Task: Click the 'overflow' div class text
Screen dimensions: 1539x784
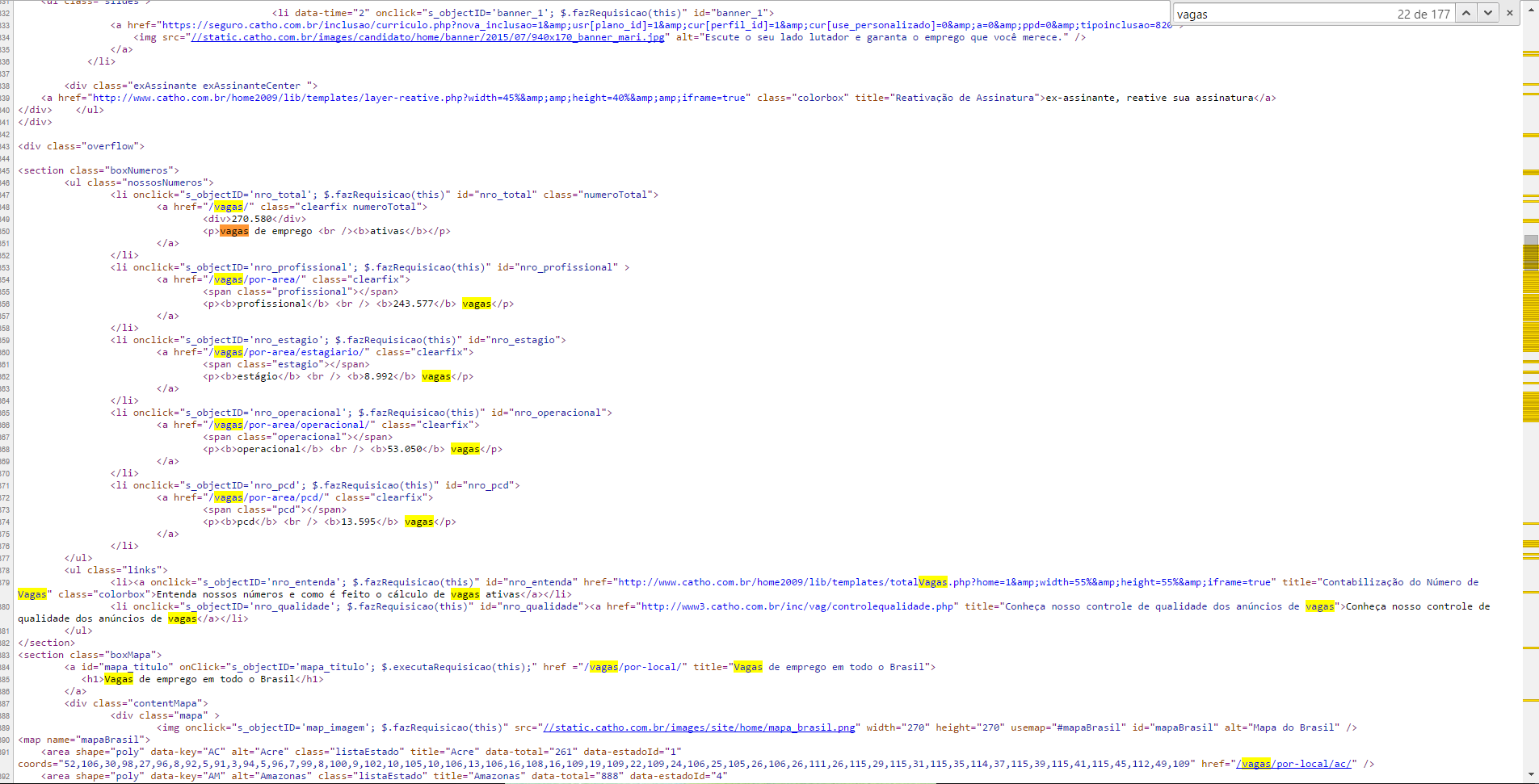Action: [x=110, y=146]
